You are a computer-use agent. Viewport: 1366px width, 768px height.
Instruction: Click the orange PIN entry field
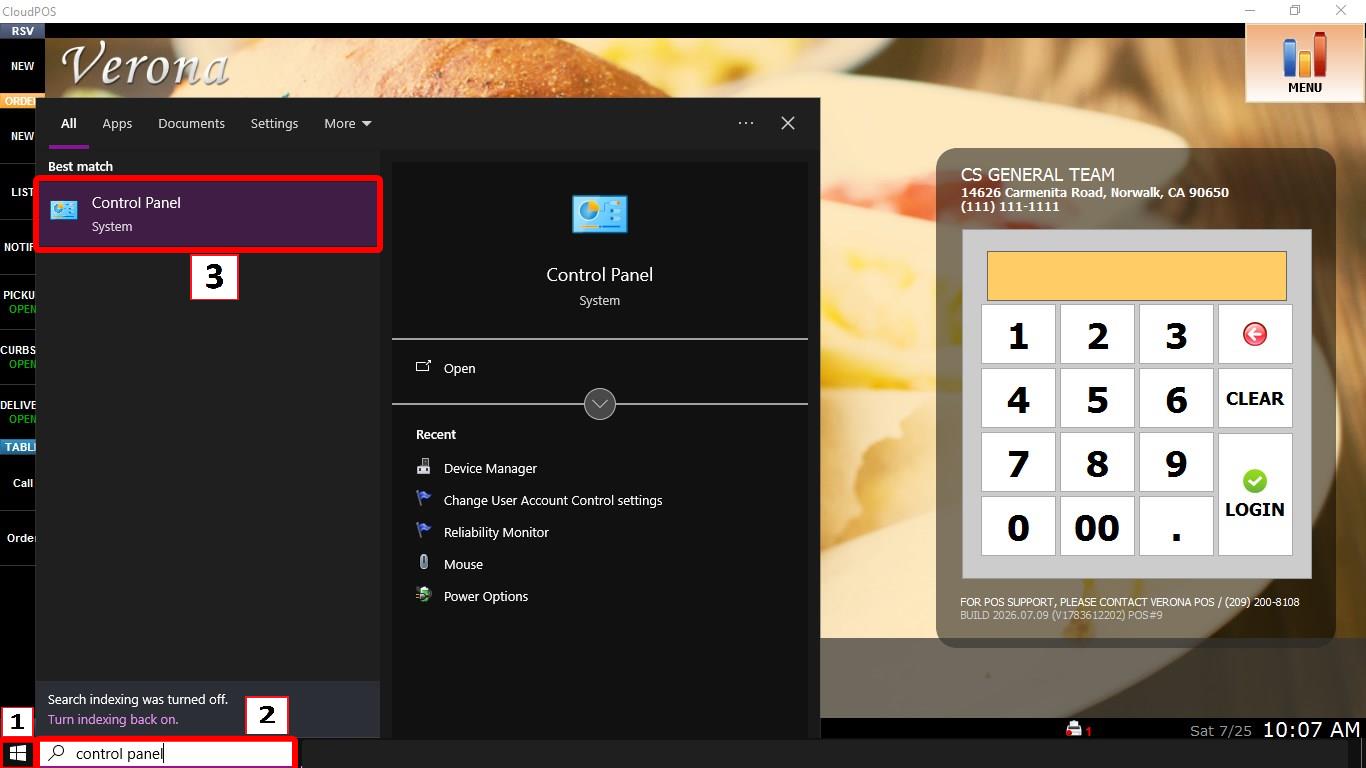(1136, 276)
